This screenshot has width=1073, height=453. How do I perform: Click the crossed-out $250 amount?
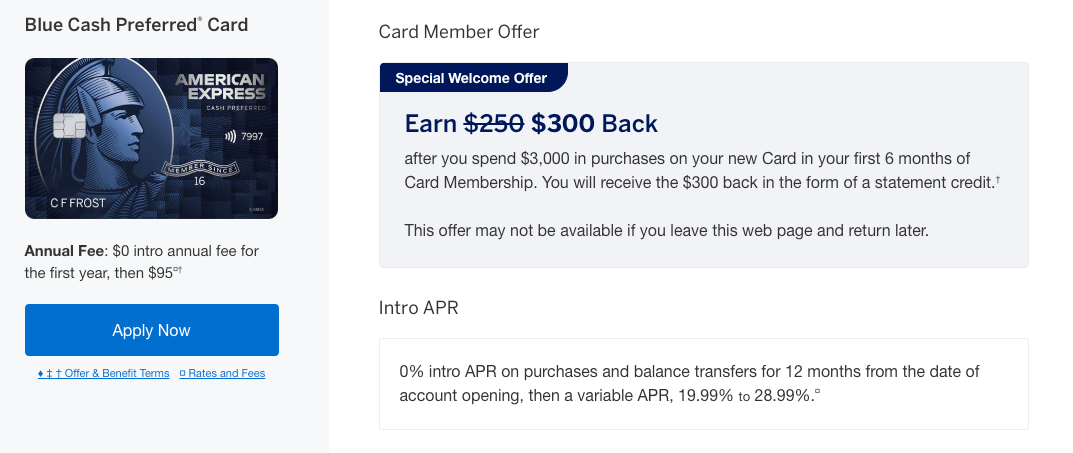494,124
